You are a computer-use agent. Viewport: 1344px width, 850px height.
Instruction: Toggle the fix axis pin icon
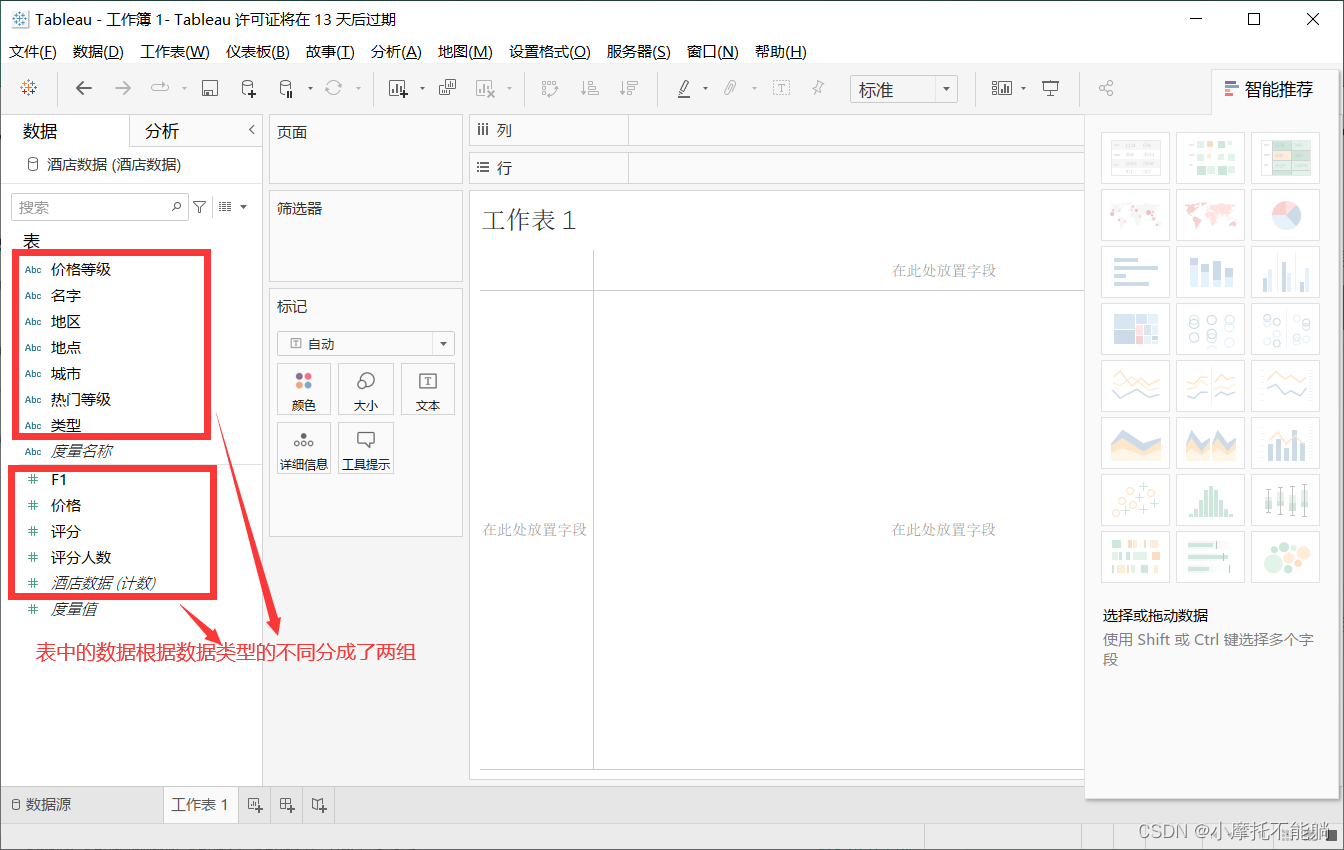tap(818, 88)
